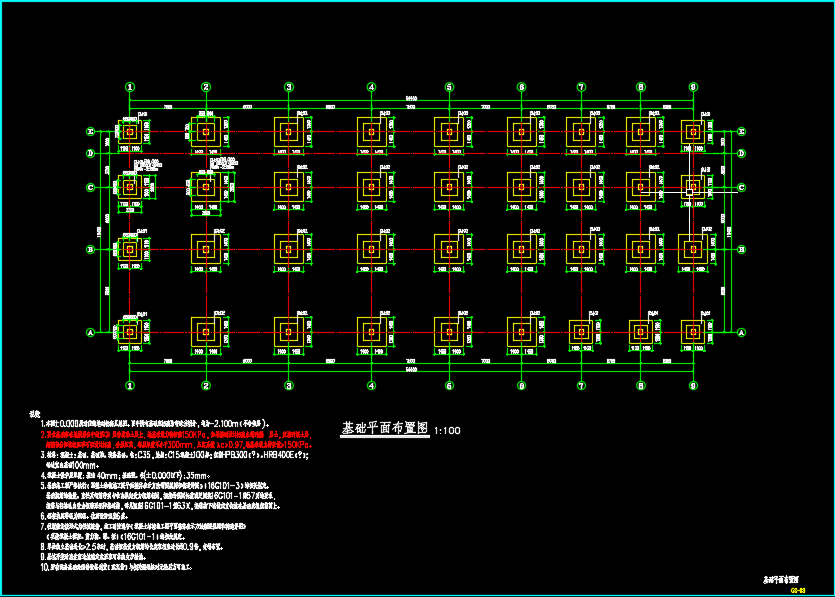835x597 pixels.
Task: Select footing at axis 5 and A
Action: coord(449,331)
